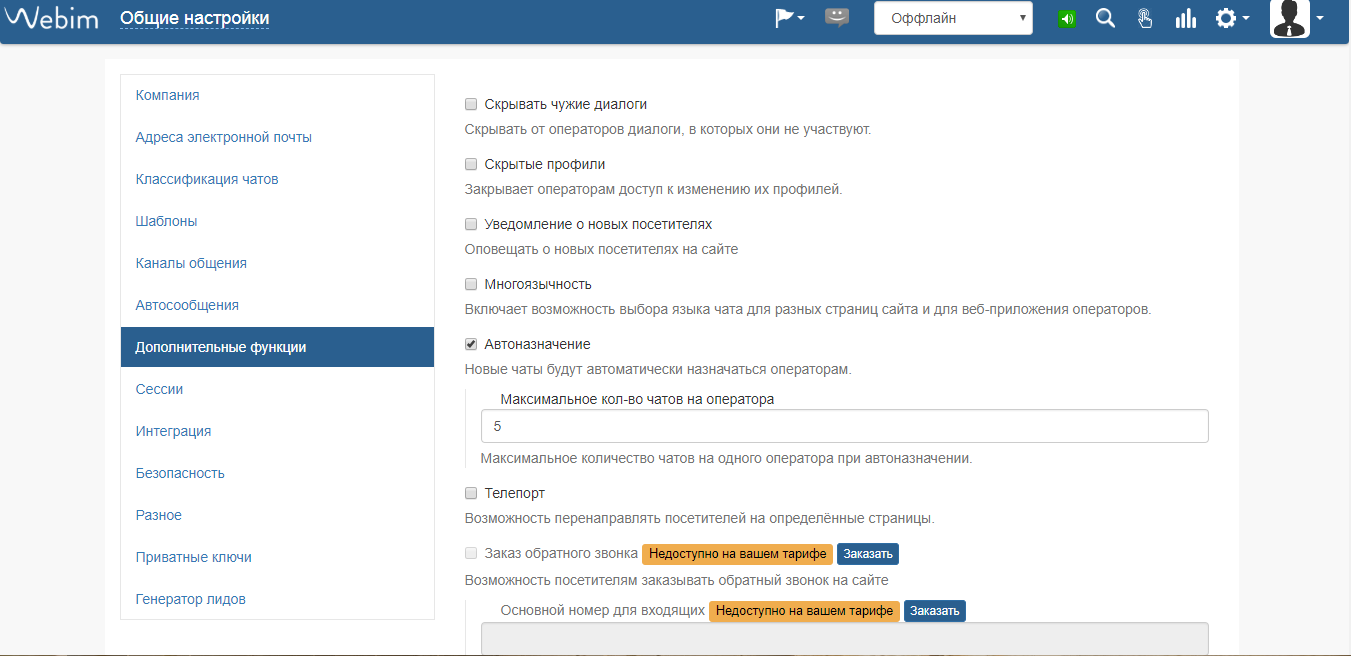Open Каналы общения section
The width and height of the screenshot is (1351, 656).
(278, 263)
